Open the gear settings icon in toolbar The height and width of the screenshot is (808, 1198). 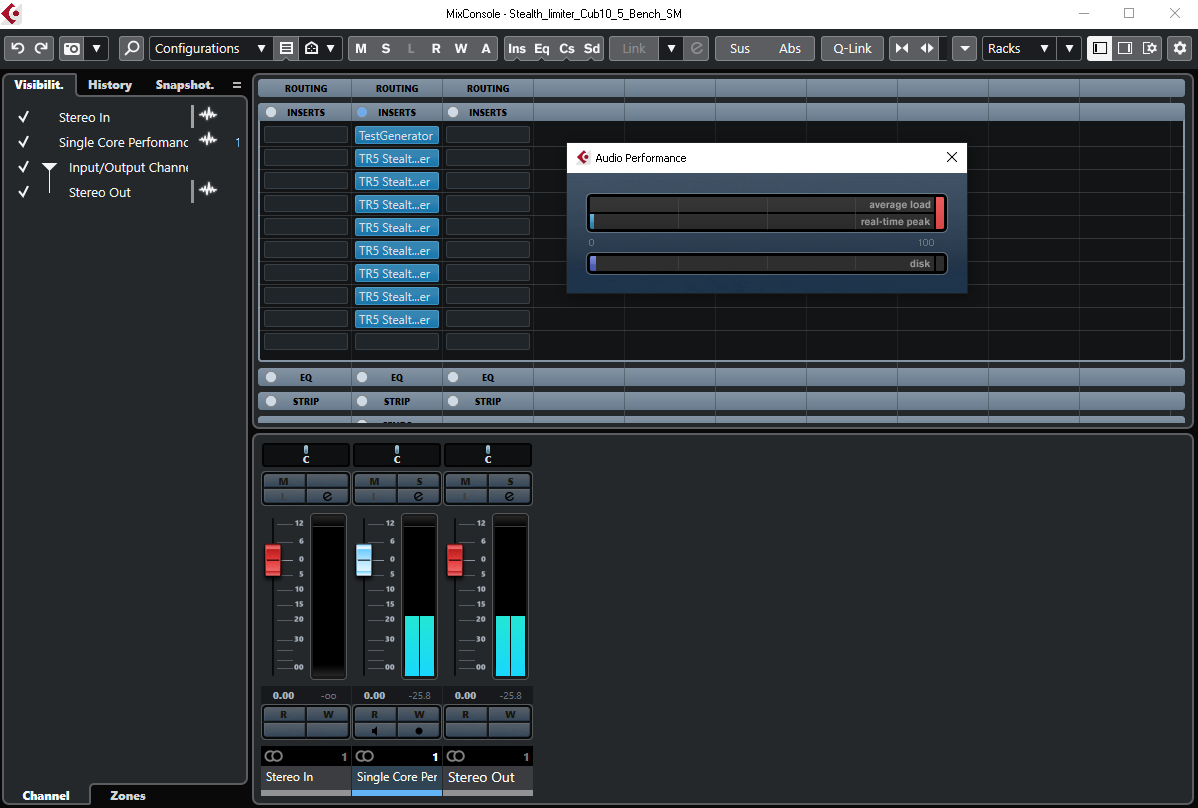point(1180,48)
